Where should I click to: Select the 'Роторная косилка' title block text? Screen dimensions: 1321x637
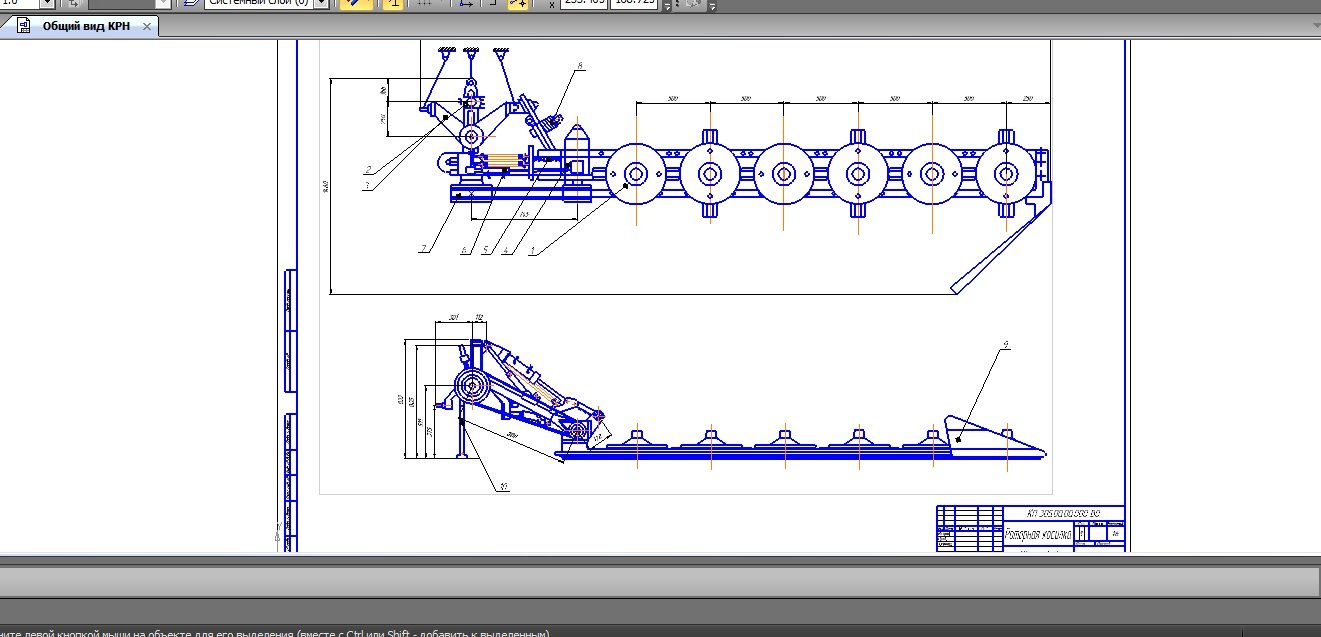[1038, 535]
